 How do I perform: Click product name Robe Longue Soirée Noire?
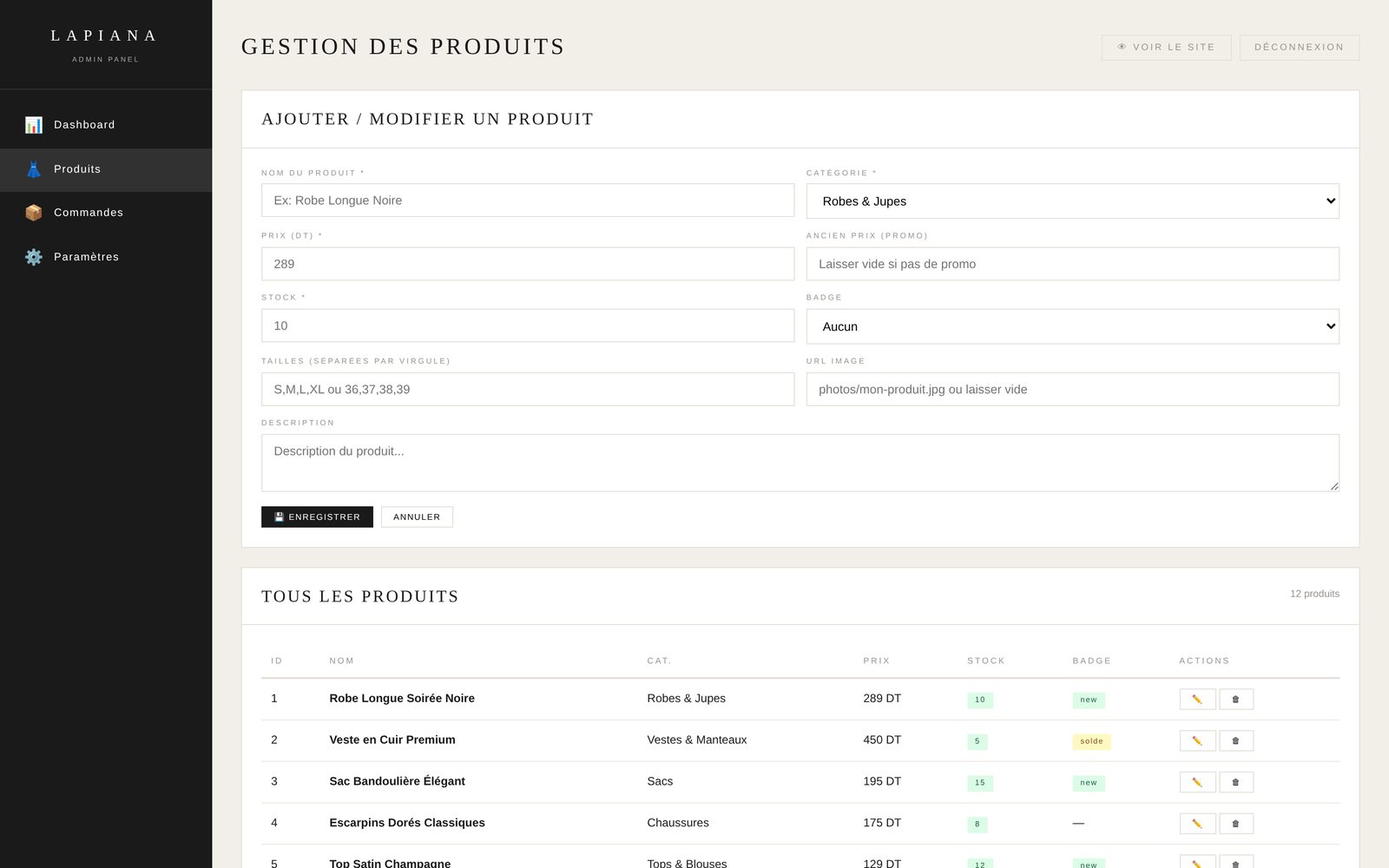click(402, 699)
